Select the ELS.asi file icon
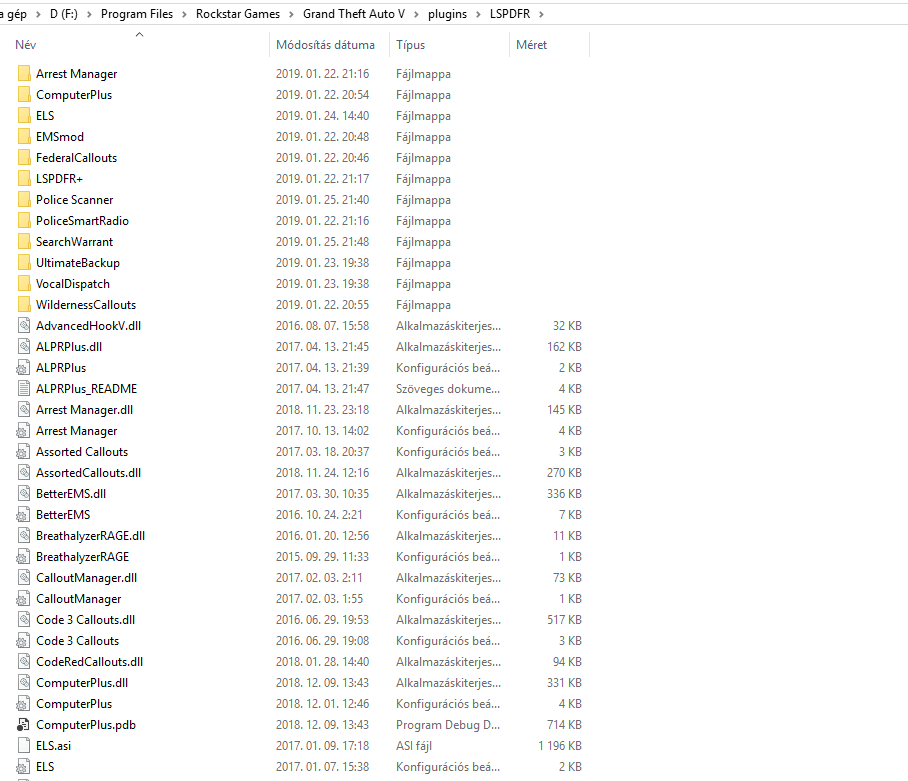The width and height of the screenshot is (908, 781). 24,745
